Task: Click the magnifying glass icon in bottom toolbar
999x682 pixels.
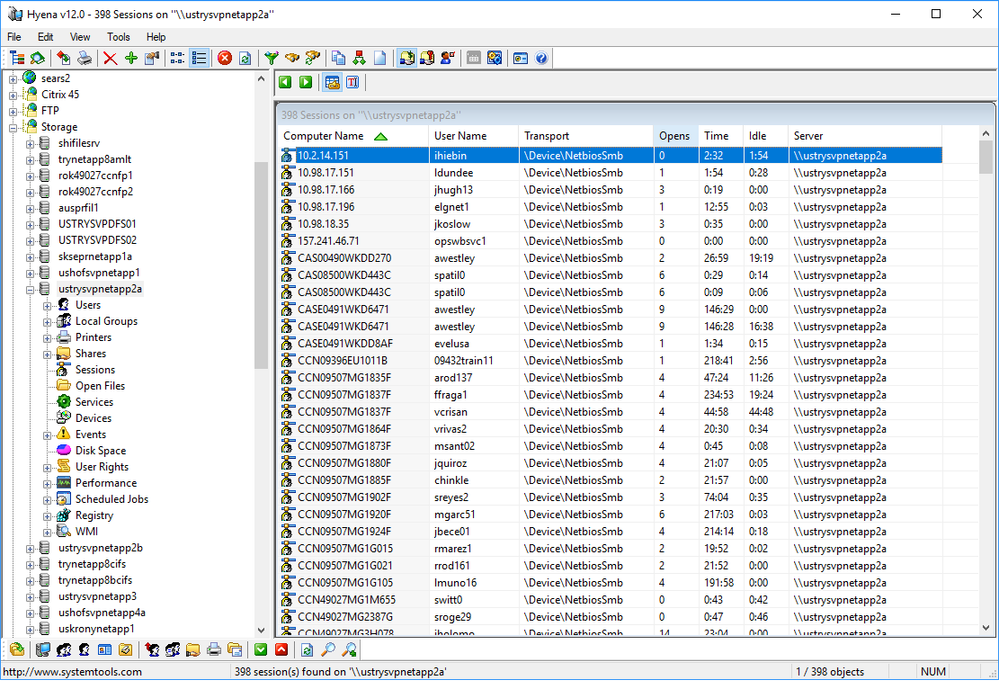Action: (328, 651)
